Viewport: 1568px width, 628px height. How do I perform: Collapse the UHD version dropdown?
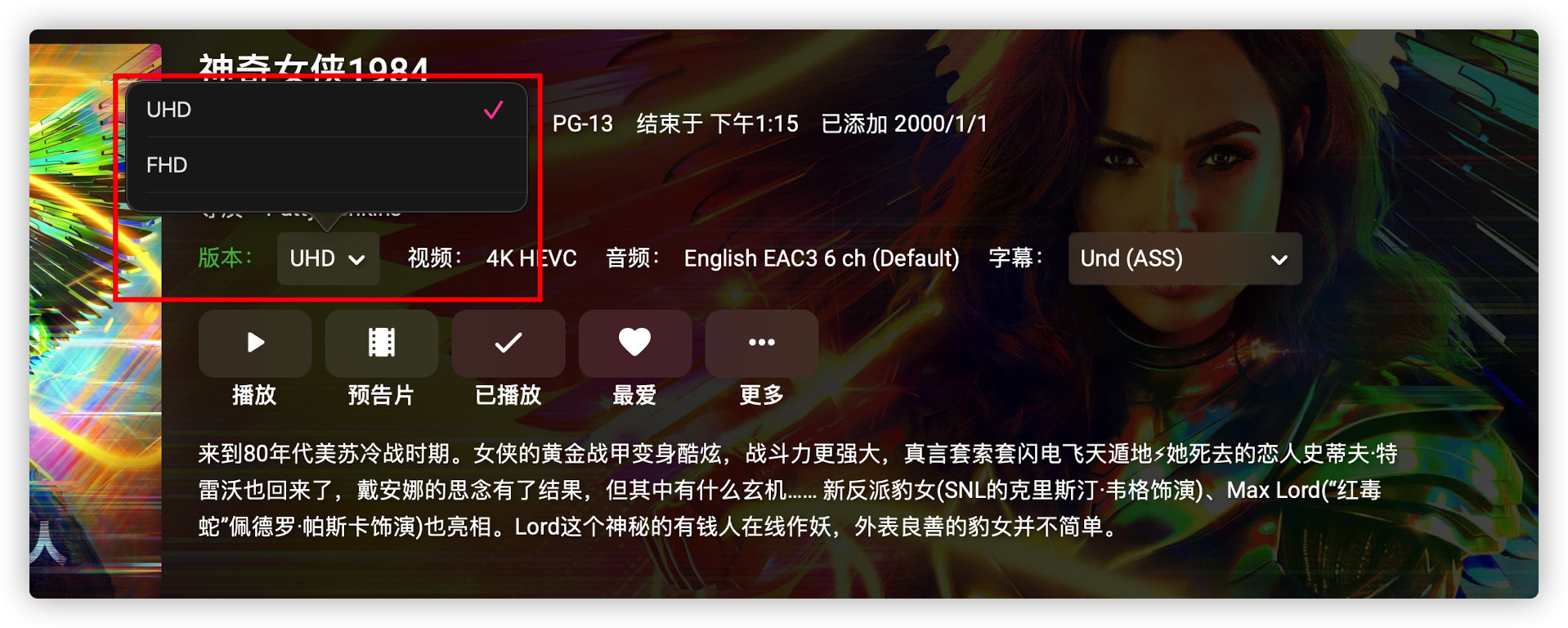[328, 258]
